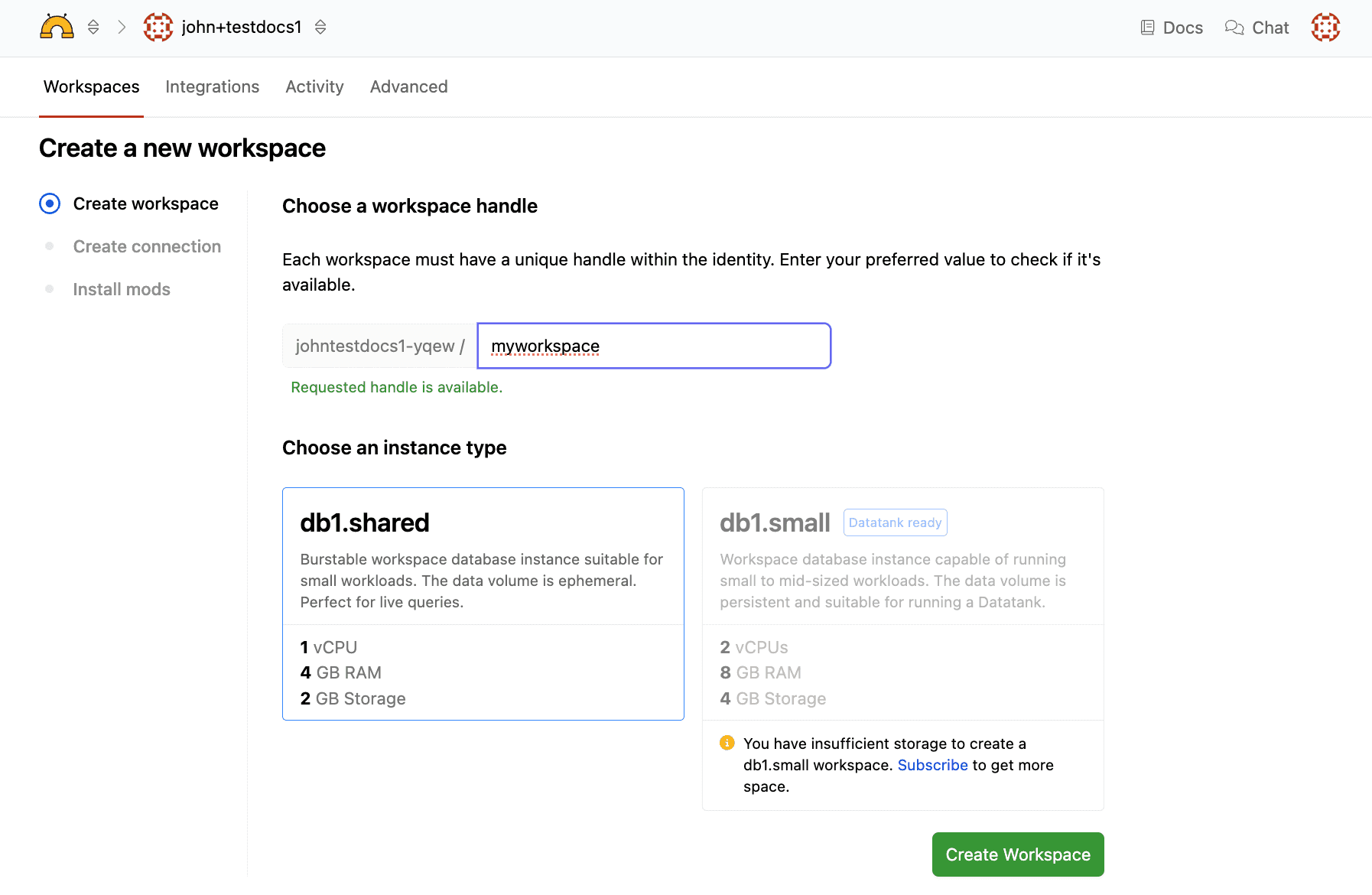The image size is (1372, 895).
Task: Click the Turbot Pipes logo icon
Action: click(x=57, y=27)
